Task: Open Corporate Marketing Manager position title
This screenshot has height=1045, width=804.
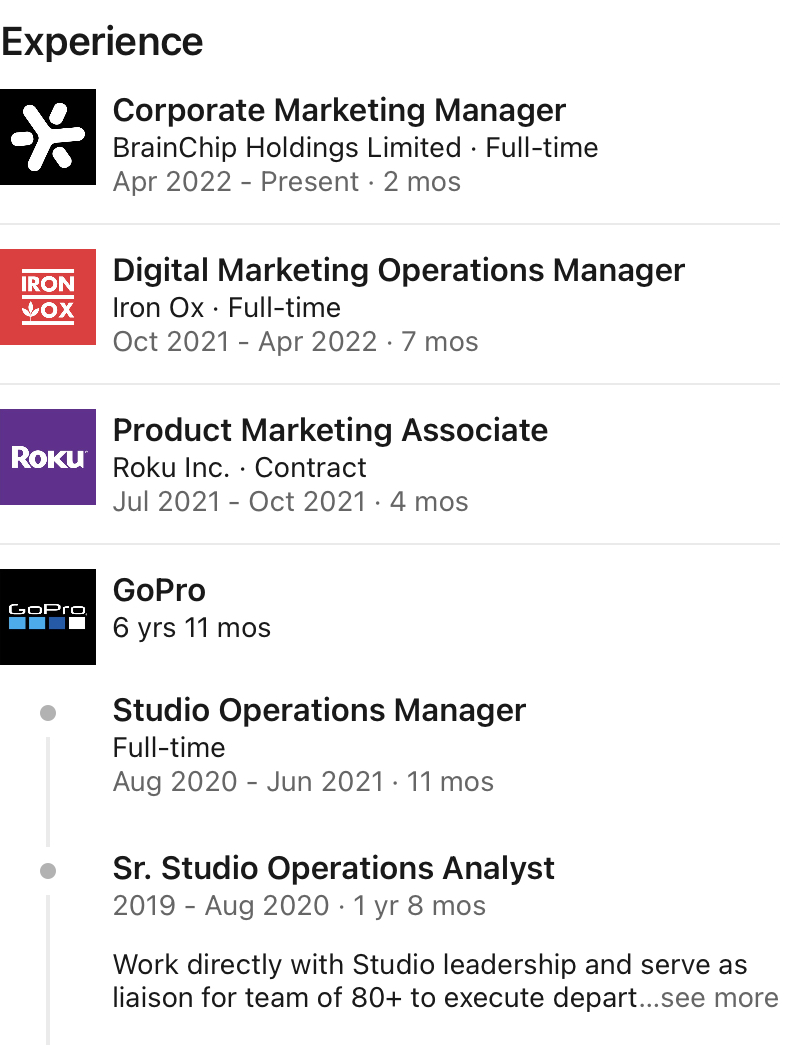Action: point(339,110)
